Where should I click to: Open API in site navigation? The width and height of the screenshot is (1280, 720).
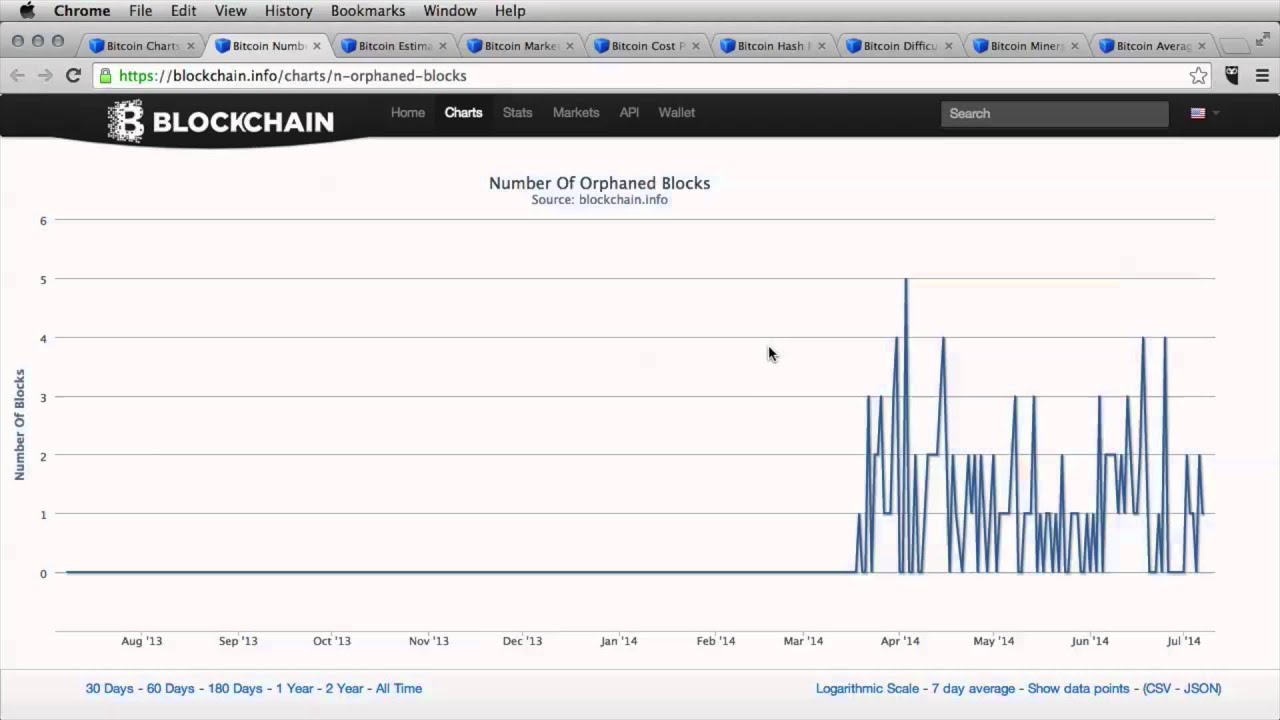(629, 113)
